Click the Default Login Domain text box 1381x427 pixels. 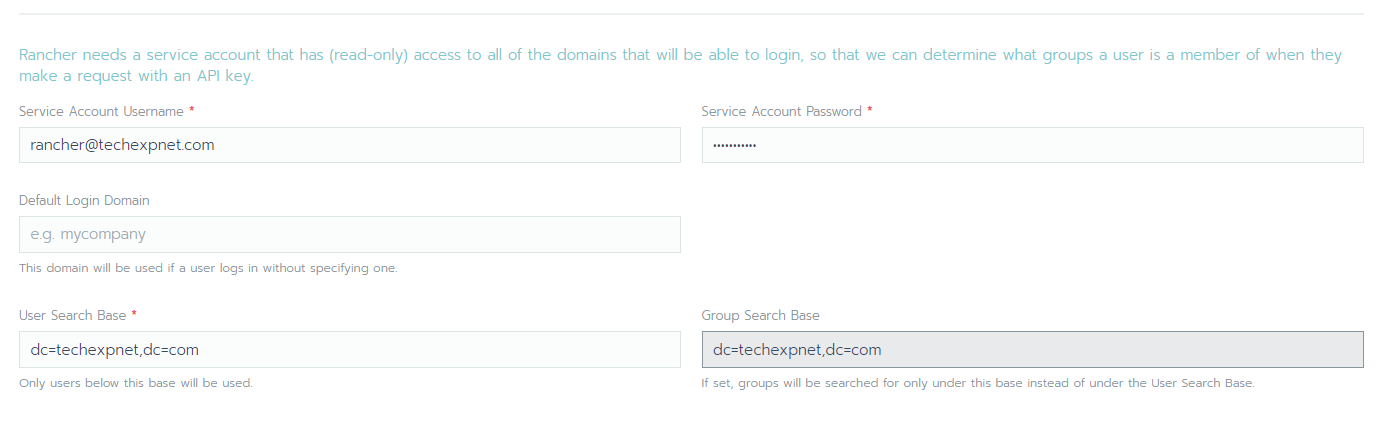349,234
